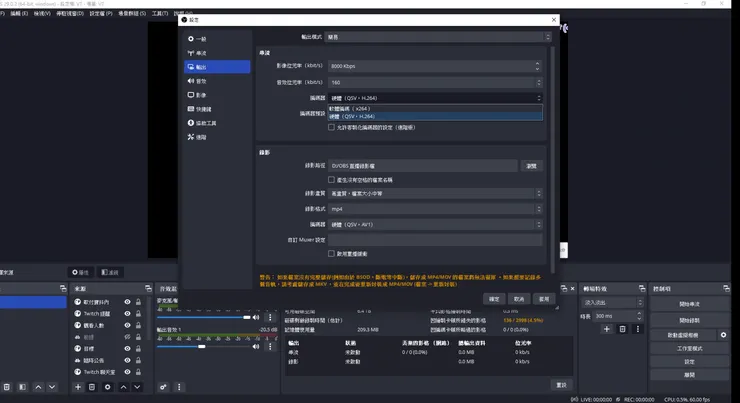The height and width of the screenshot is (403, 740).
Task: Move source down in Sources panel
Action: (137, 387)
